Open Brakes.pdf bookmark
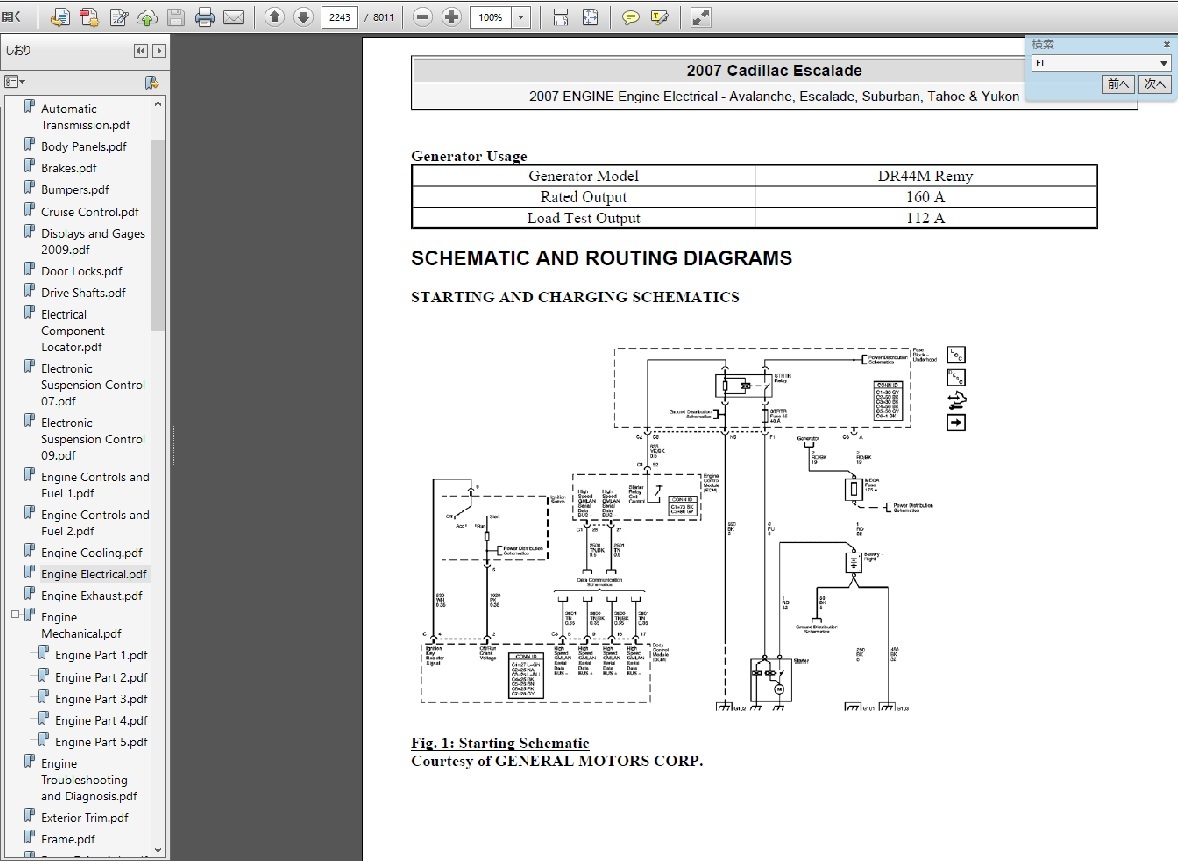Image resolution: width=1178 pixels, height=861 pixels. (68, 168)
